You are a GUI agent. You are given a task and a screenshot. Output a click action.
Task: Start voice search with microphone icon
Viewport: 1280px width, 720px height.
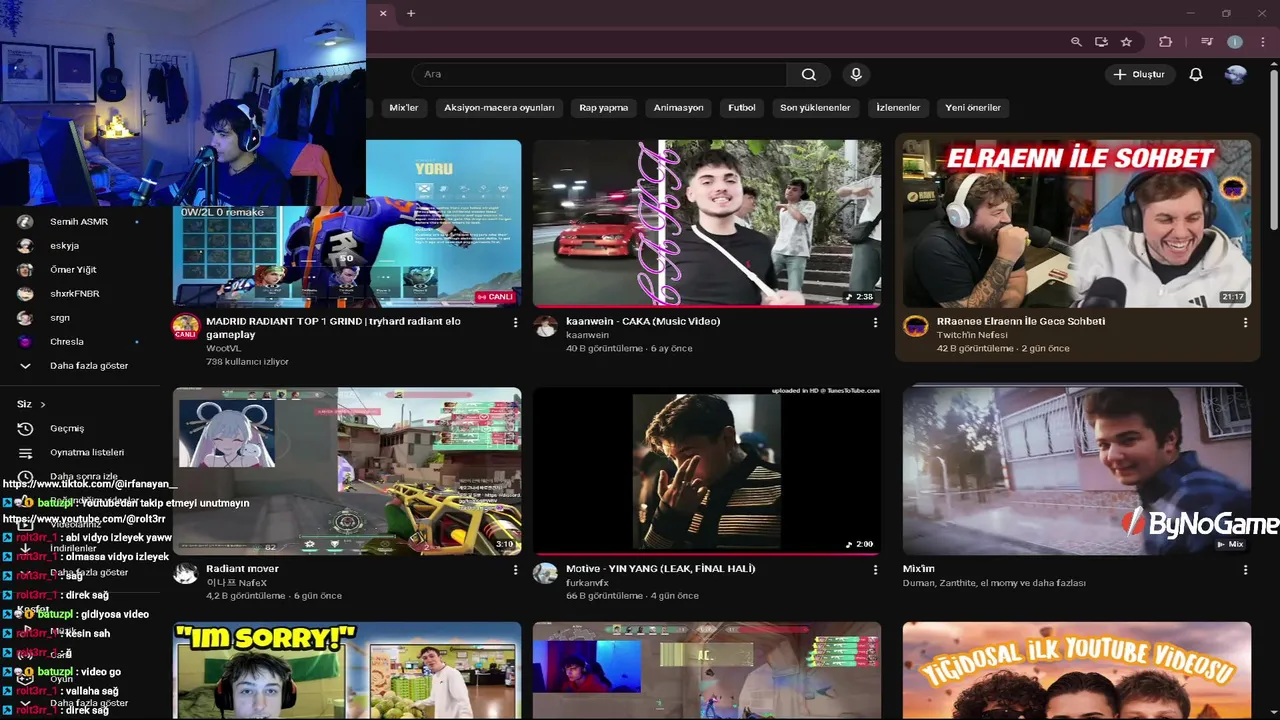click(x=856, y=74)
